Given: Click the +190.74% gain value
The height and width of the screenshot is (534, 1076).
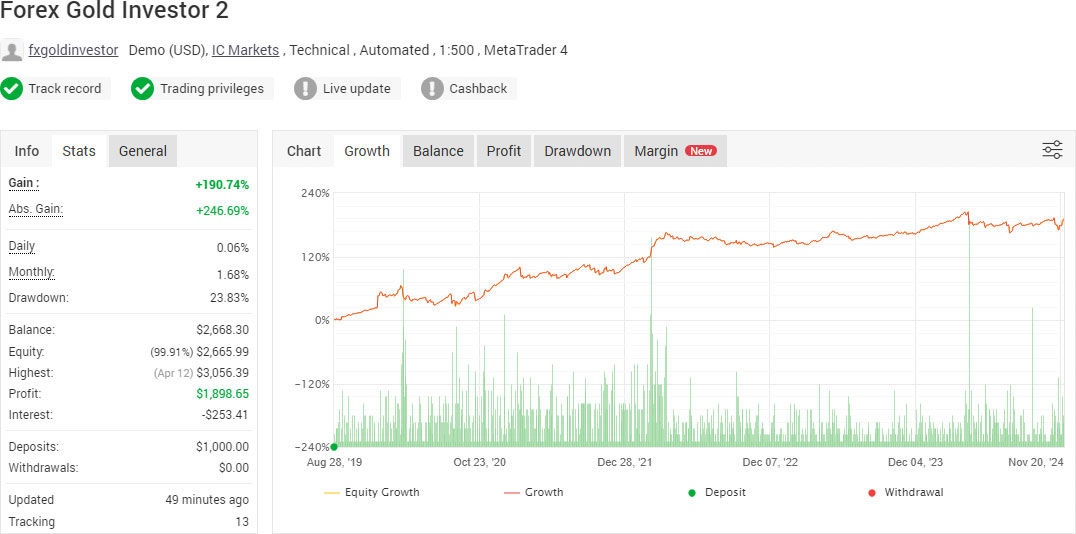Looking at the screenshot, I should coord(222,185).
